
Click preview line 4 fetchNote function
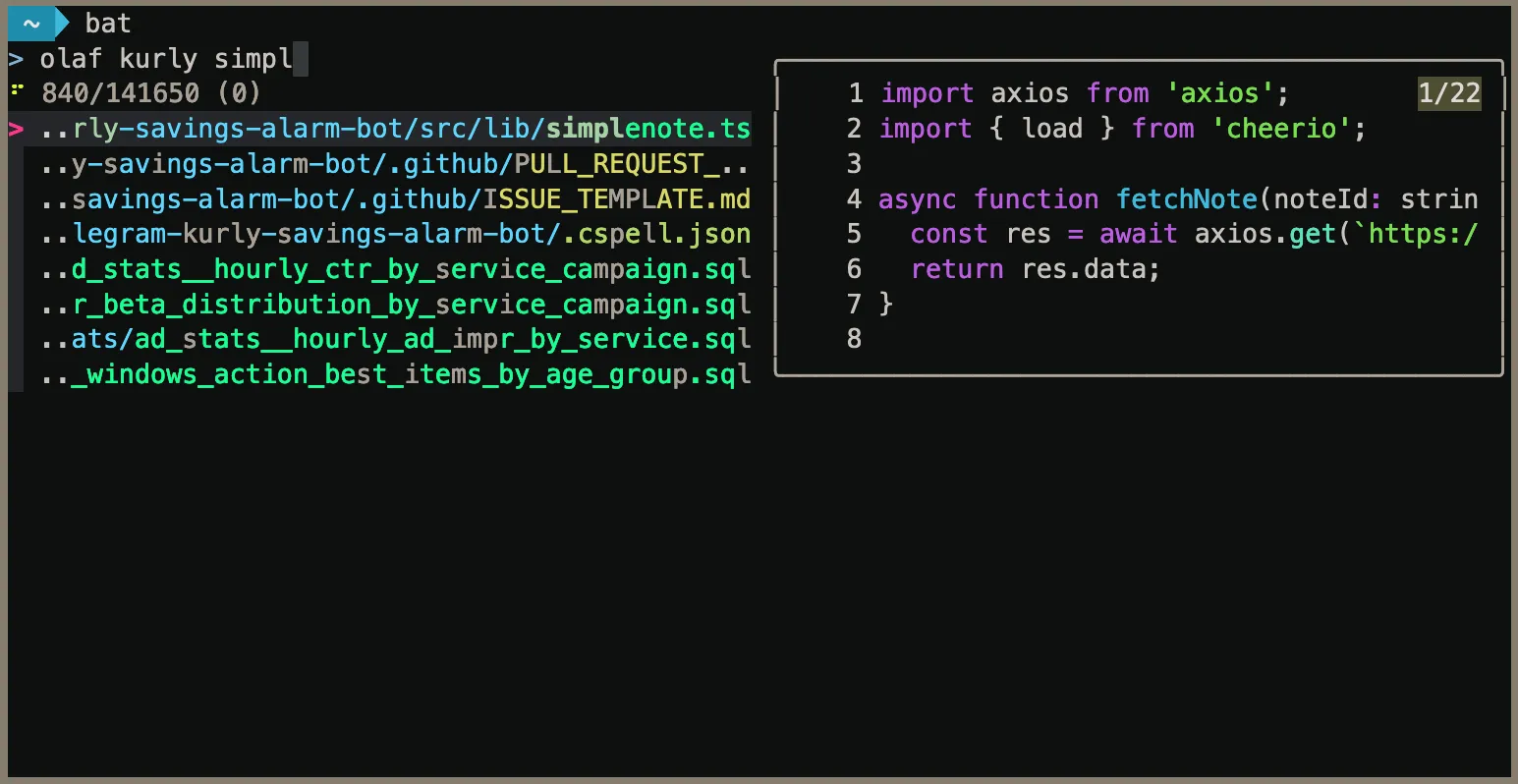(x=1178, y=199)
